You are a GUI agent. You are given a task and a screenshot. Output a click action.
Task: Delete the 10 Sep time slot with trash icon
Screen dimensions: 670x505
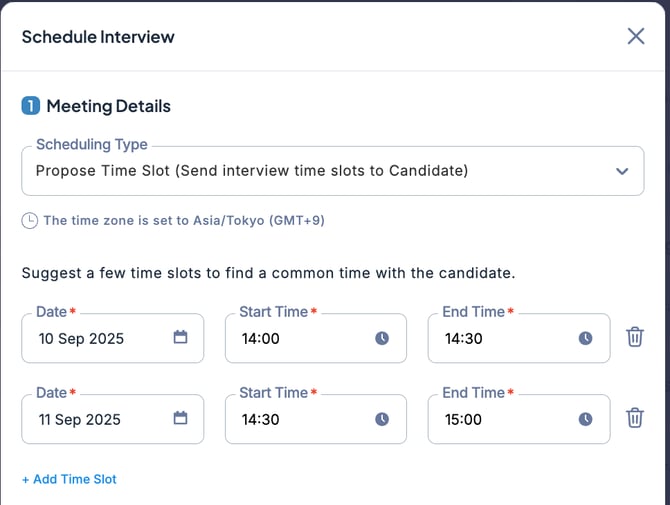point(634,337)
